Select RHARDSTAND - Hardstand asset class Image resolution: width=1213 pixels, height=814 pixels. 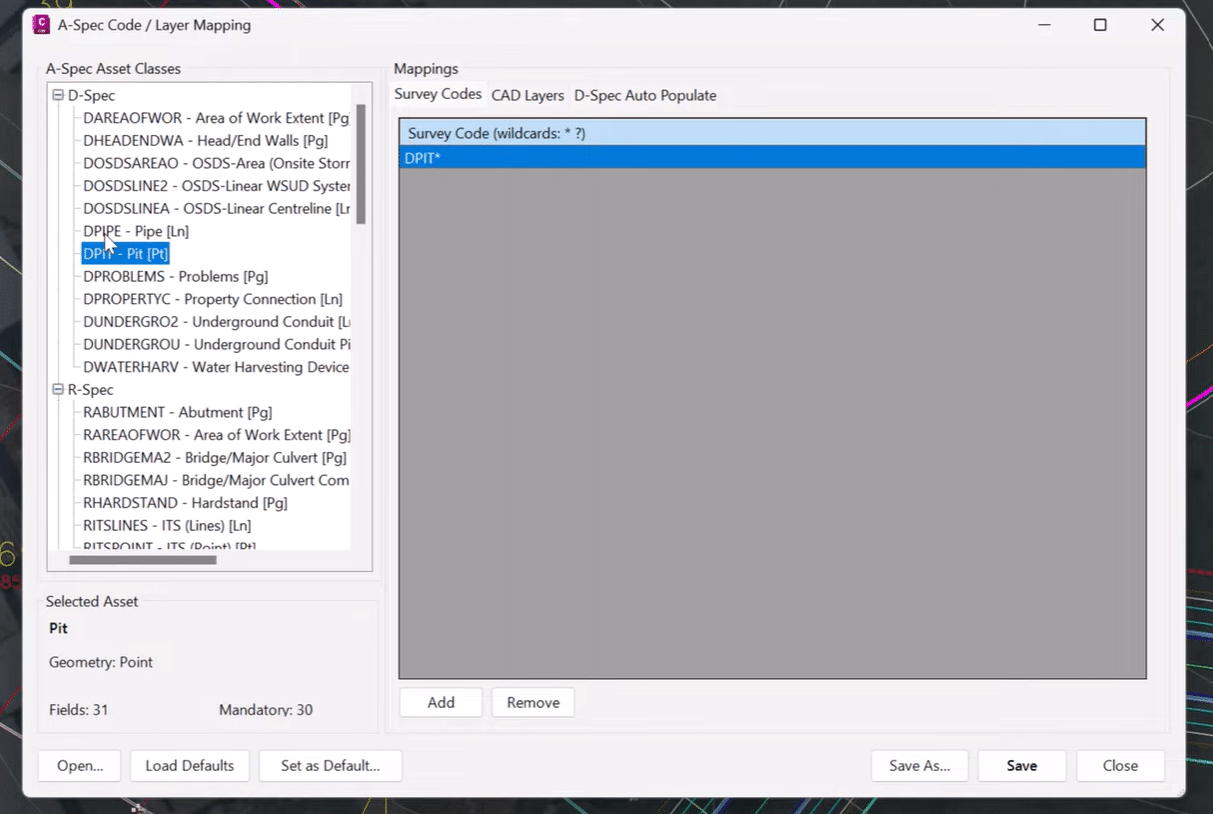tap(185, 504)
